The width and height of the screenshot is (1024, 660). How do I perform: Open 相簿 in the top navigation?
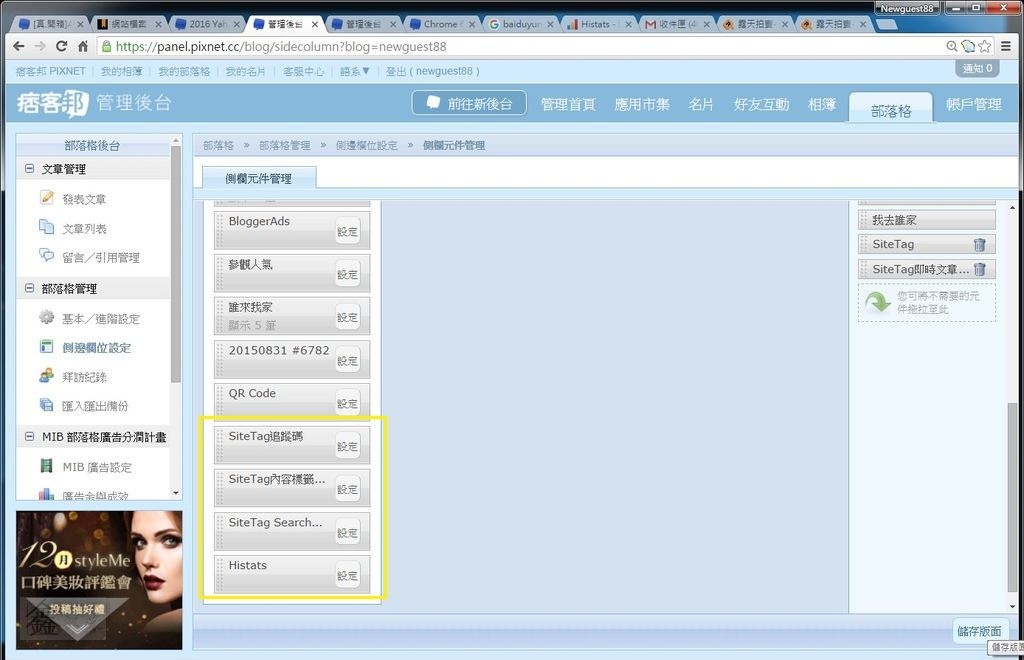[822, 104]
